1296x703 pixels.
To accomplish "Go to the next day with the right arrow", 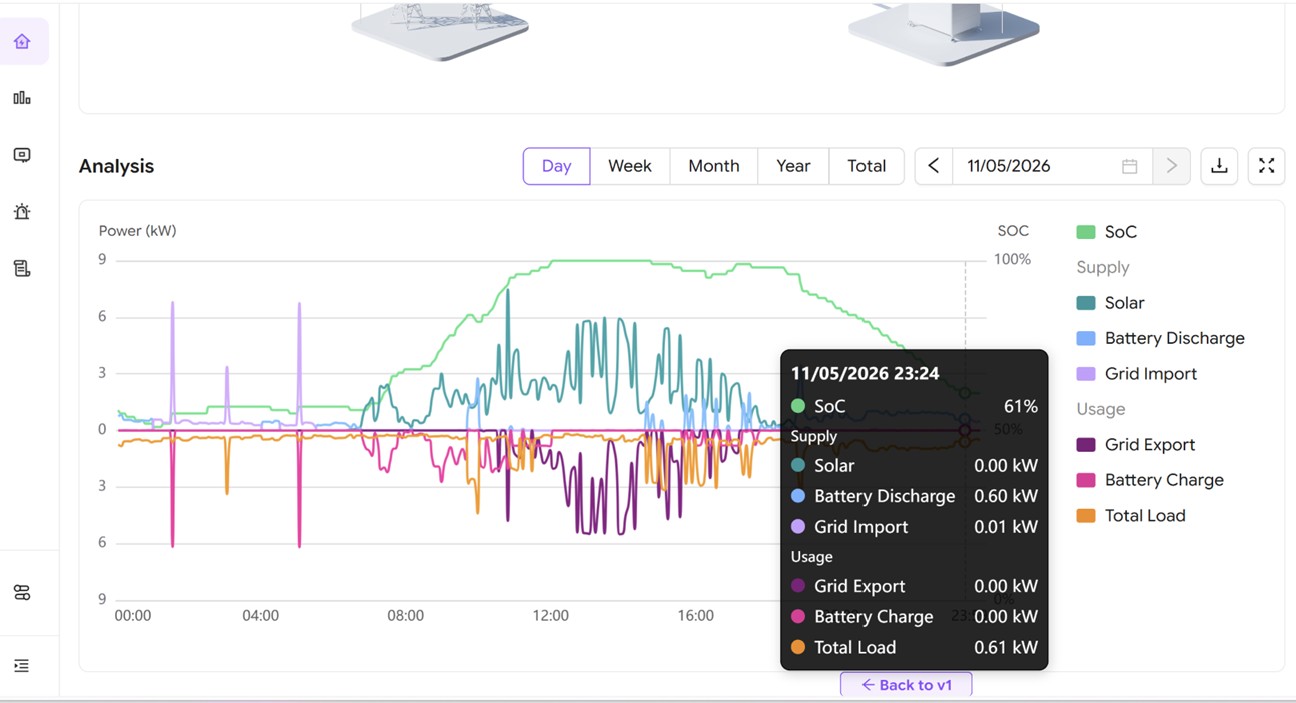I will (1171, 166).
